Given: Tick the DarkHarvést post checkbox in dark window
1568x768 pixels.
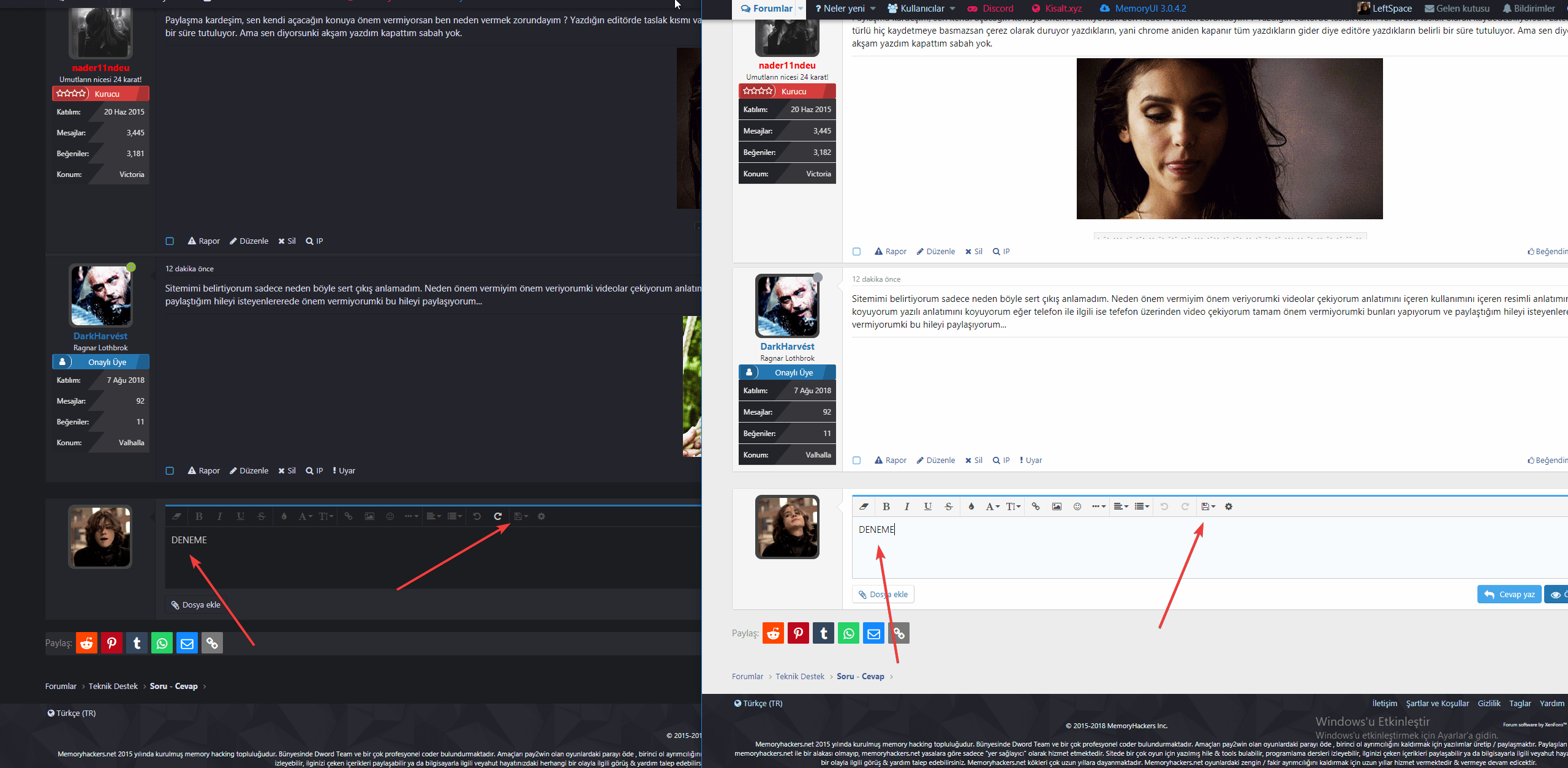Looking at the screenshot, I should click(x=170, y=471).
